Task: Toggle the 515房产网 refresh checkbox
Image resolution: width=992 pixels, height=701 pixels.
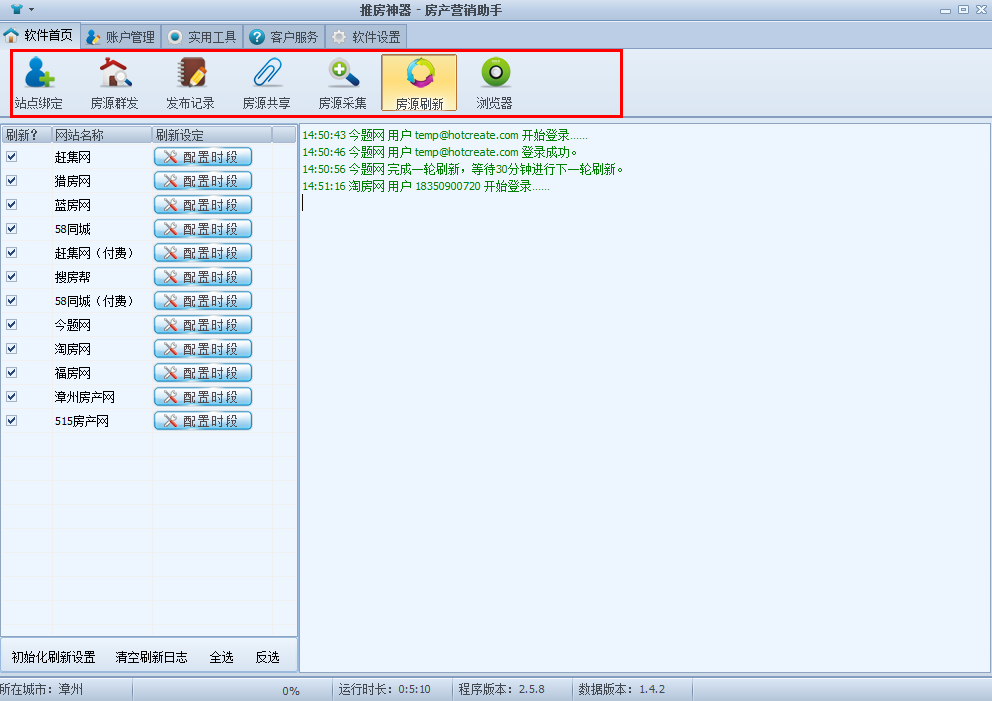Action: coord(11,421)
